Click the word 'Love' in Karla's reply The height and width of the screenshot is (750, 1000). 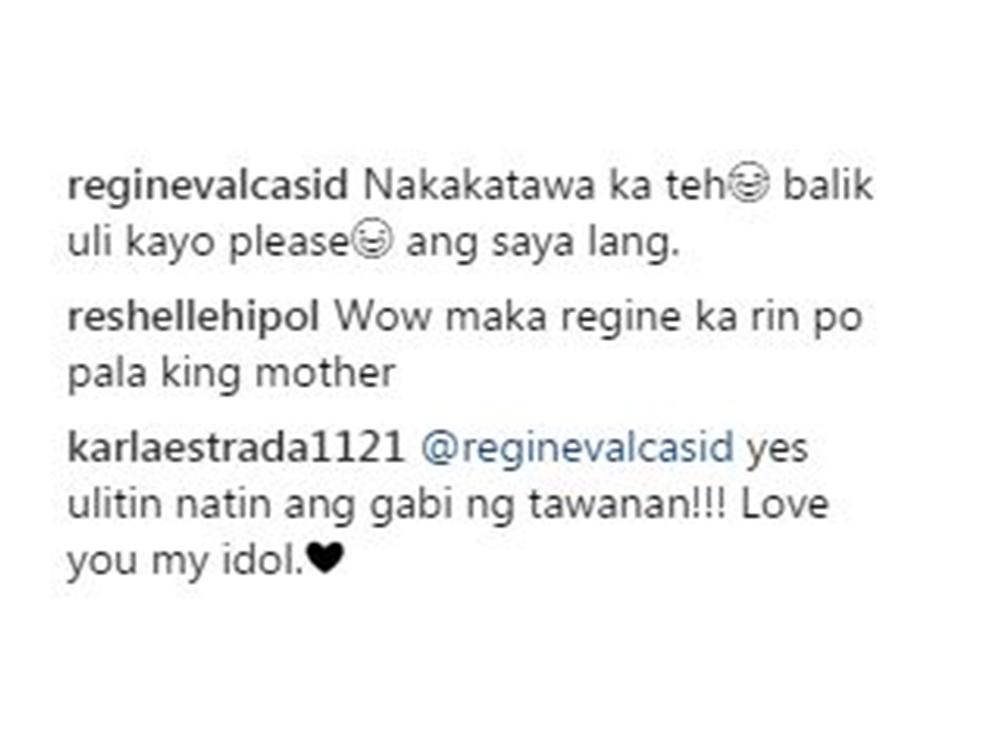click(x=784, y=504)
